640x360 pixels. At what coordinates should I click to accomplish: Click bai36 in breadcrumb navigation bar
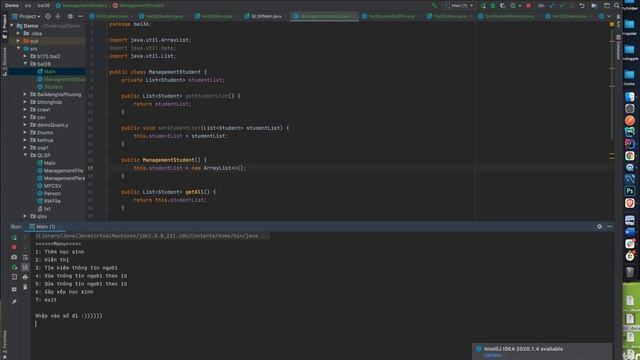coord(43,6)
